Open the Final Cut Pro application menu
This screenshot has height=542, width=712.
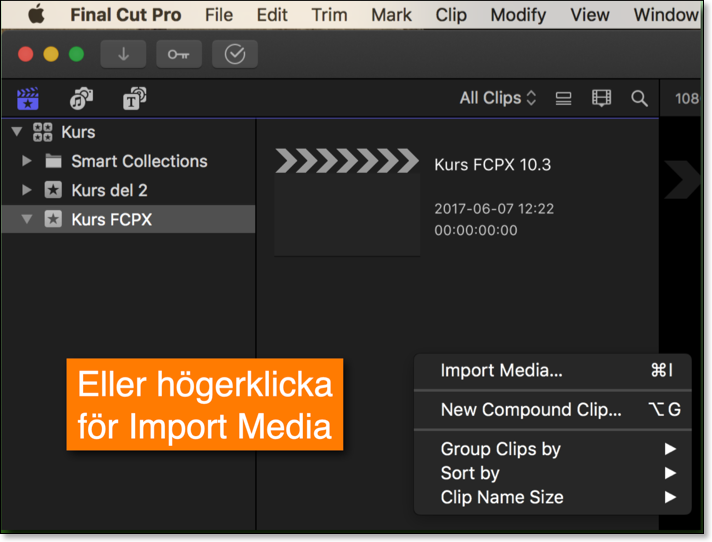126,15
